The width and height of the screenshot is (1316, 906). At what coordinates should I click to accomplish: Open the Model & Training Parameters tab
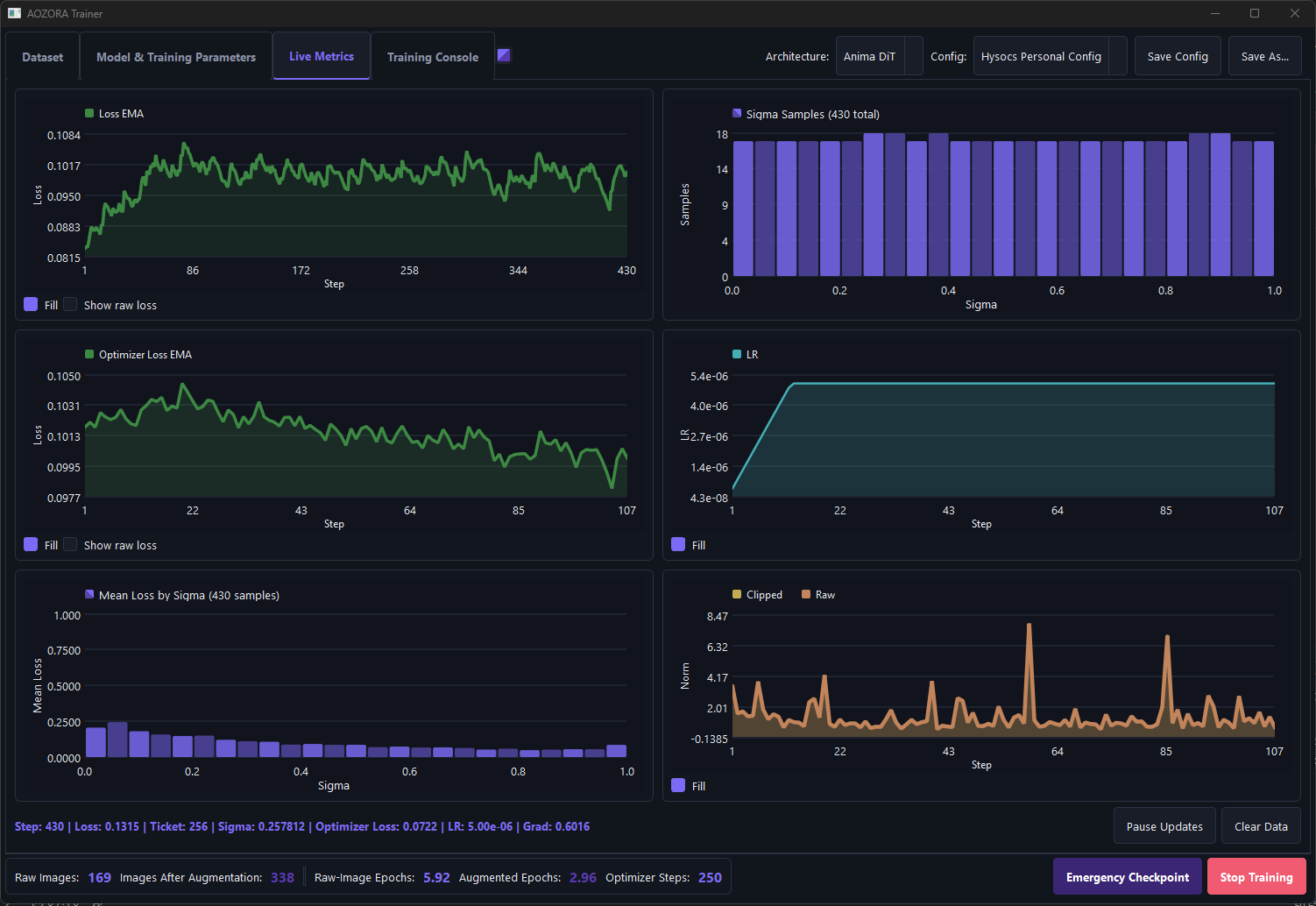176,57
